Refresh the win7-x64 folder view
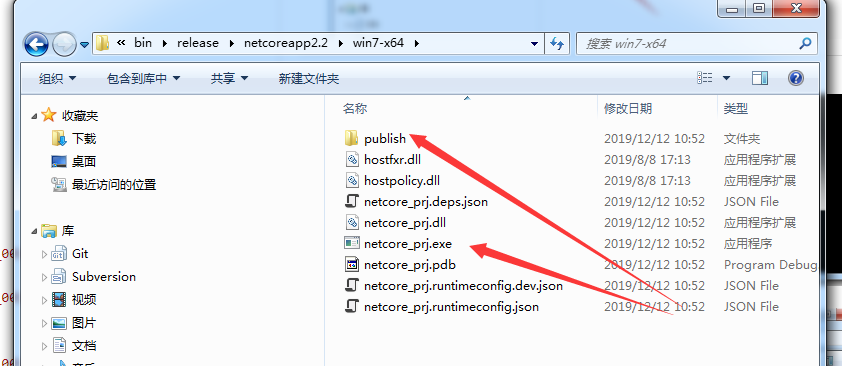This screenshot has width=842, height=366. click(x=557, y=43)
